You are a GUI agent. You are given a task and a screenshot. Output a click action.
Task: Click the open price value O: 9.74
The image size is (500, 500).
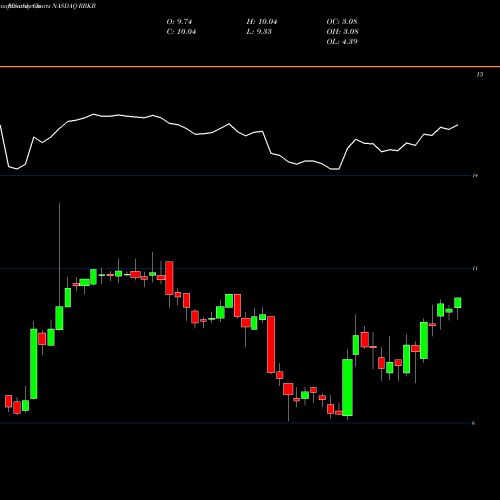[179, 22]
